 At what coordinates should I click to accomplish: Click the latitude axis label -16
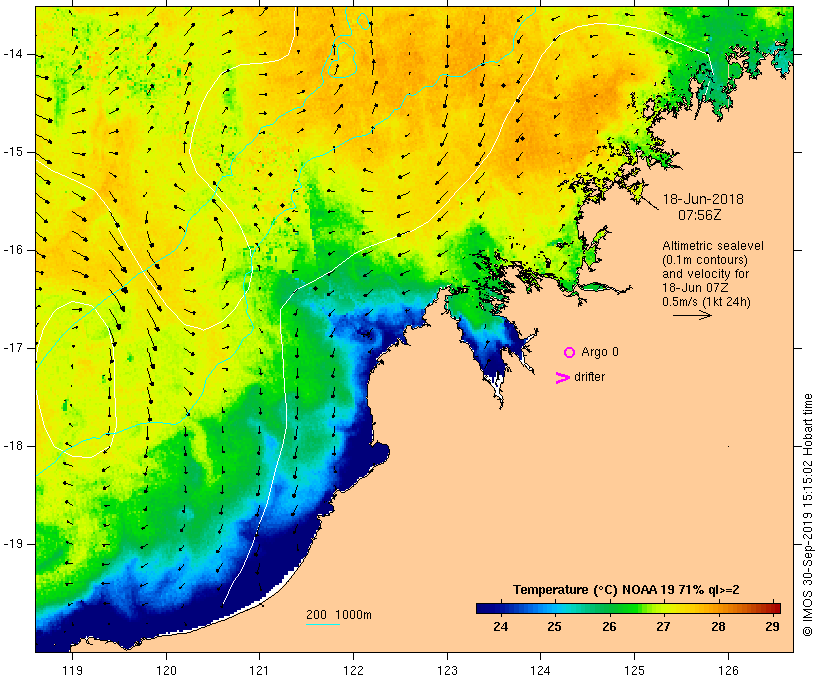[13, 250]
